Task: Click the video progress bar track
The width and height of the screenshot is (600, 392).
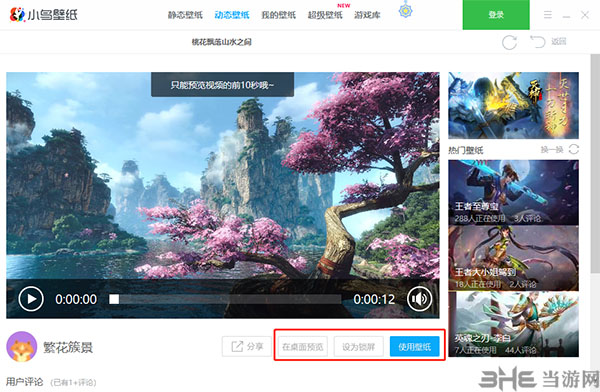Action: (225, 299)
